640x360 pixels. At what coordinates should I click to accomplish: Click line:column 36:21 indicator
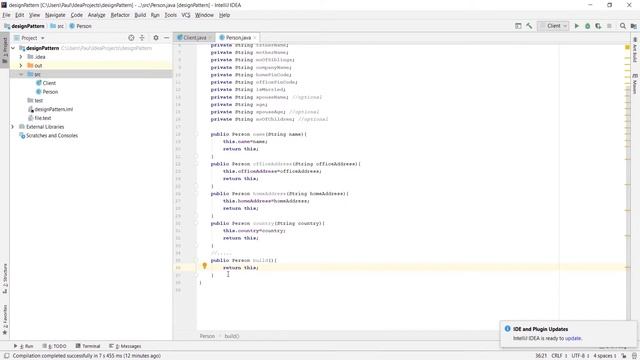pyautogui.click(x=541, y=356)
